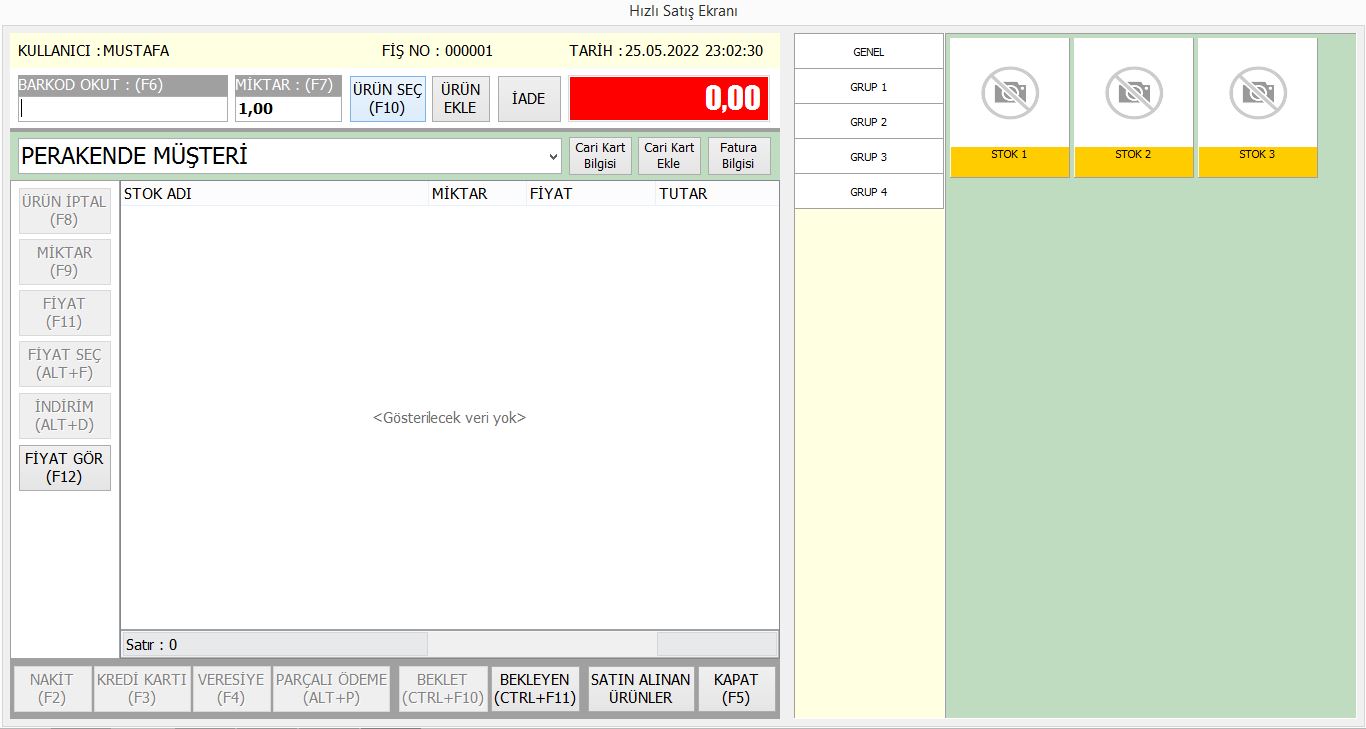Add the STOK 3 product tile
This screenshot has height=729, width=1366.
coord(1257,107)
